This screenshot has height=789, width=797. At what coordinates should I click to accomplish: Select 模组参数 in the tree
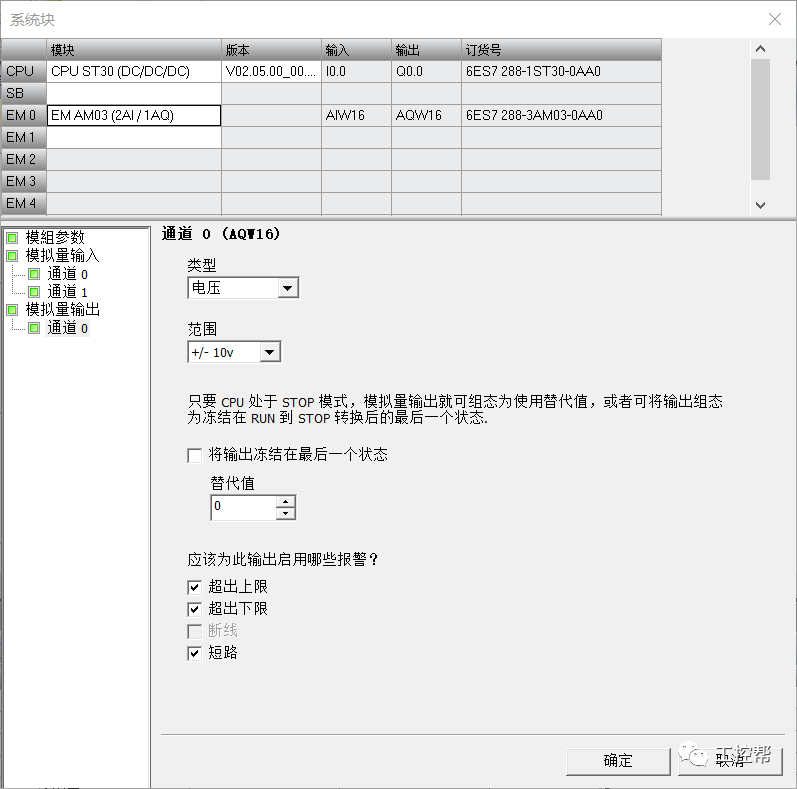(x=55, y=237)
